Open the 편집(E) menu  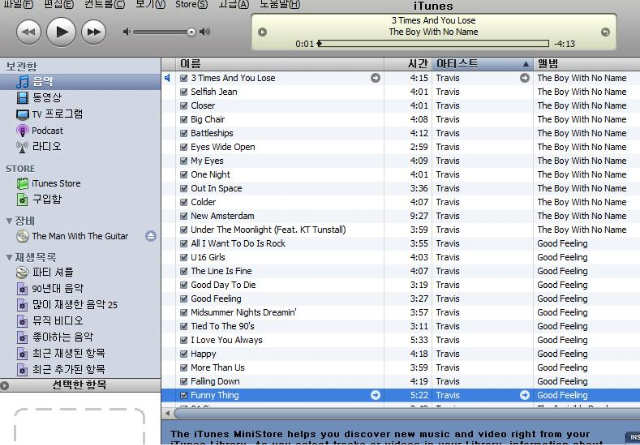pos(59,4)
